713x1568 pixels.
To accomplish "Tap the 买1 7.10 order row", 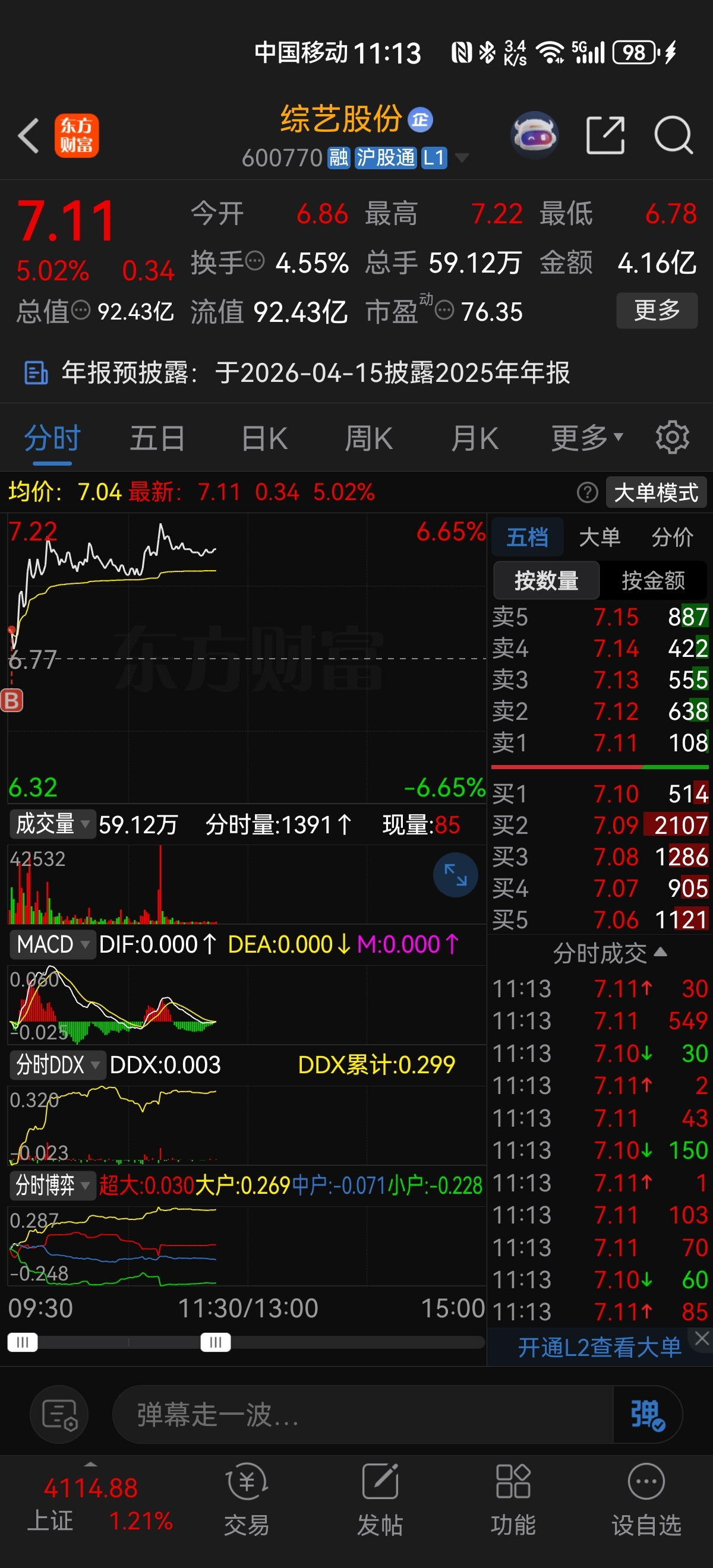I will click(600, 794).
